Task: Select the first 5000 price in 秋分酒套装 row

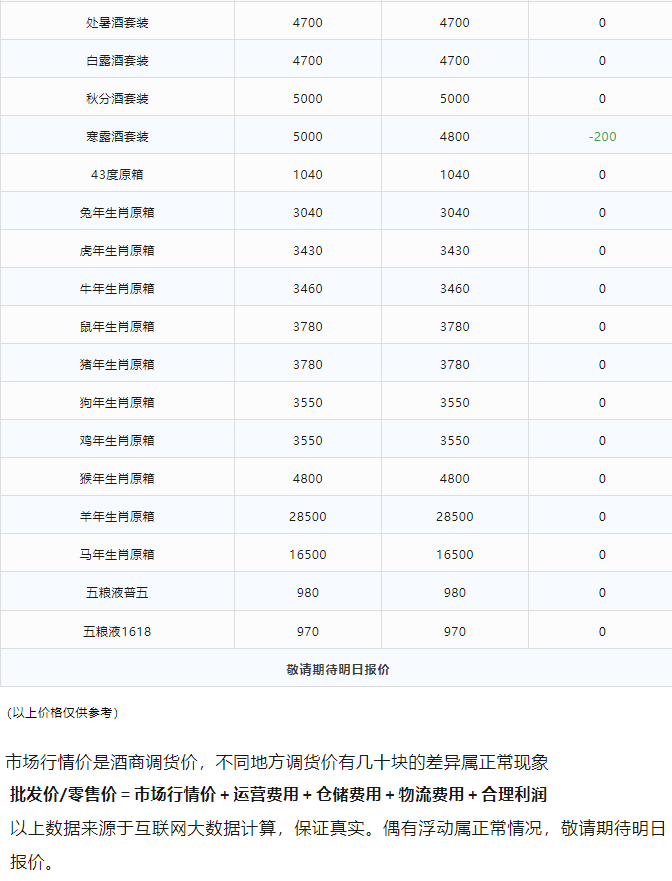Action: coord(308,99)
